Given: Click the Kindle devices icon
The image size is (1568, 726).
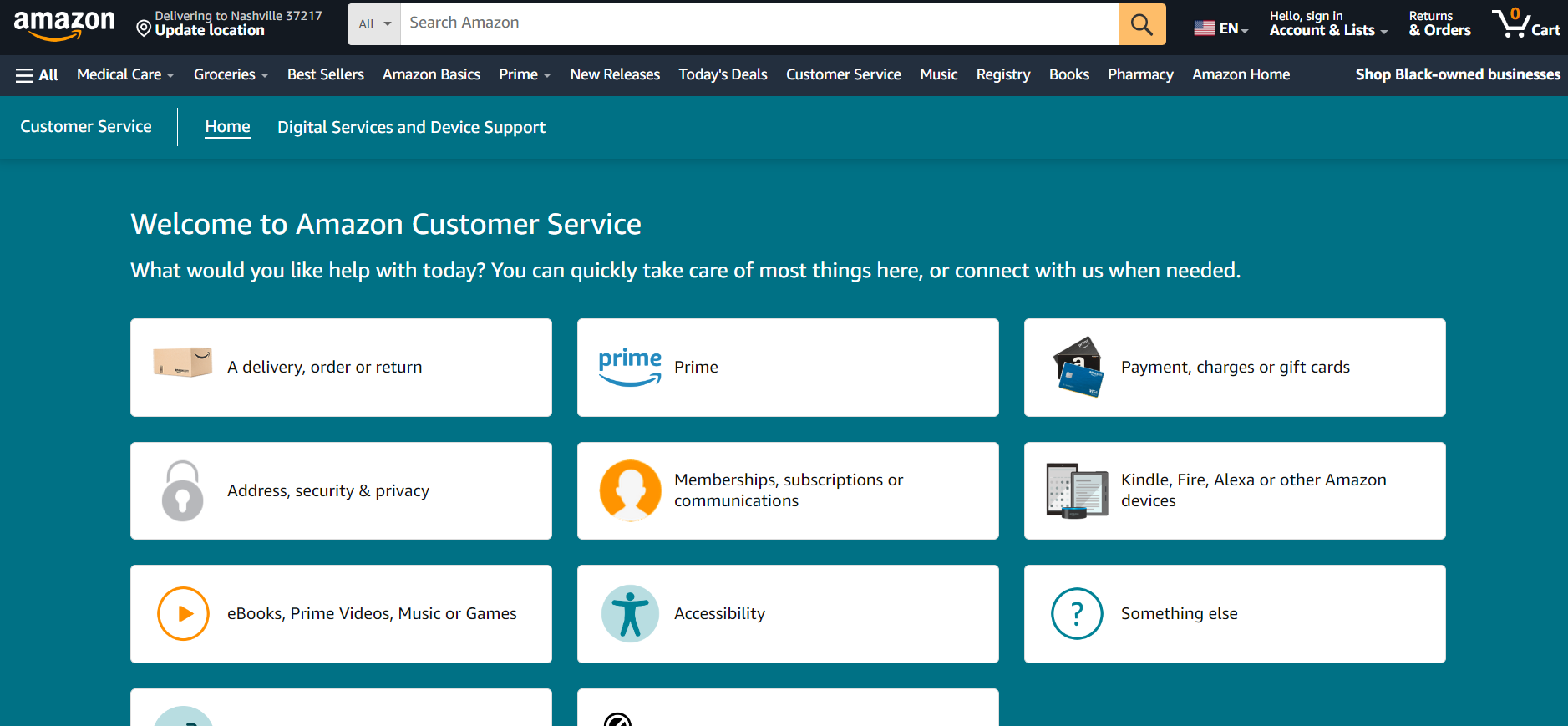Looking at the screenshot, I should click(x=1077, y=490).
